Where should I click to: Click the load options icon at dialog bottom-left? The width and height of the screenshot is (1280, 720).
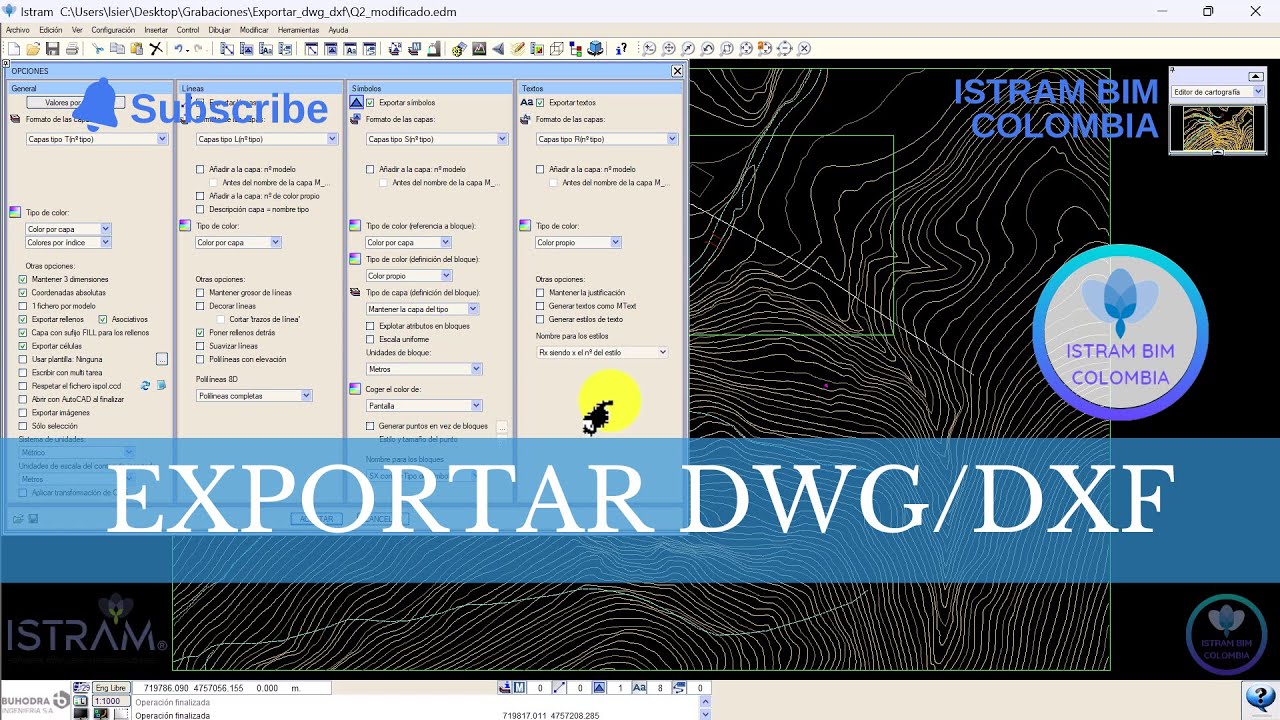tap(17, 519)
